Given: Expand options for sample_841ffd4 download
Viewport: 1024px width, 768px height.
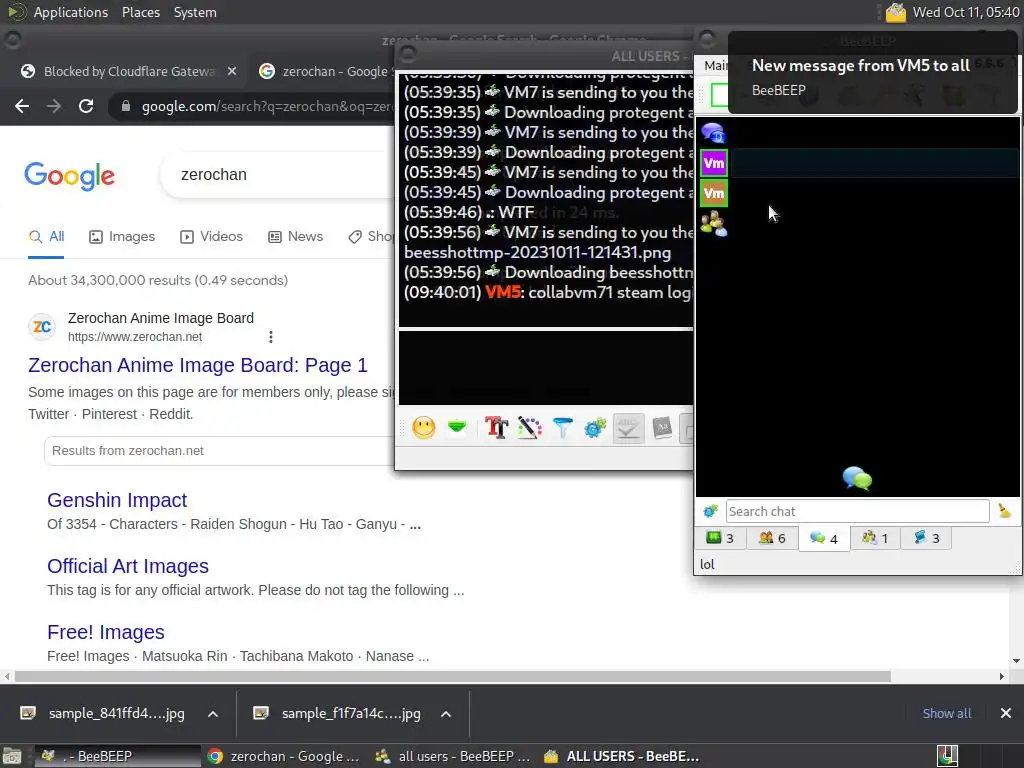Looking at the screenshot, I should [213, 714].
